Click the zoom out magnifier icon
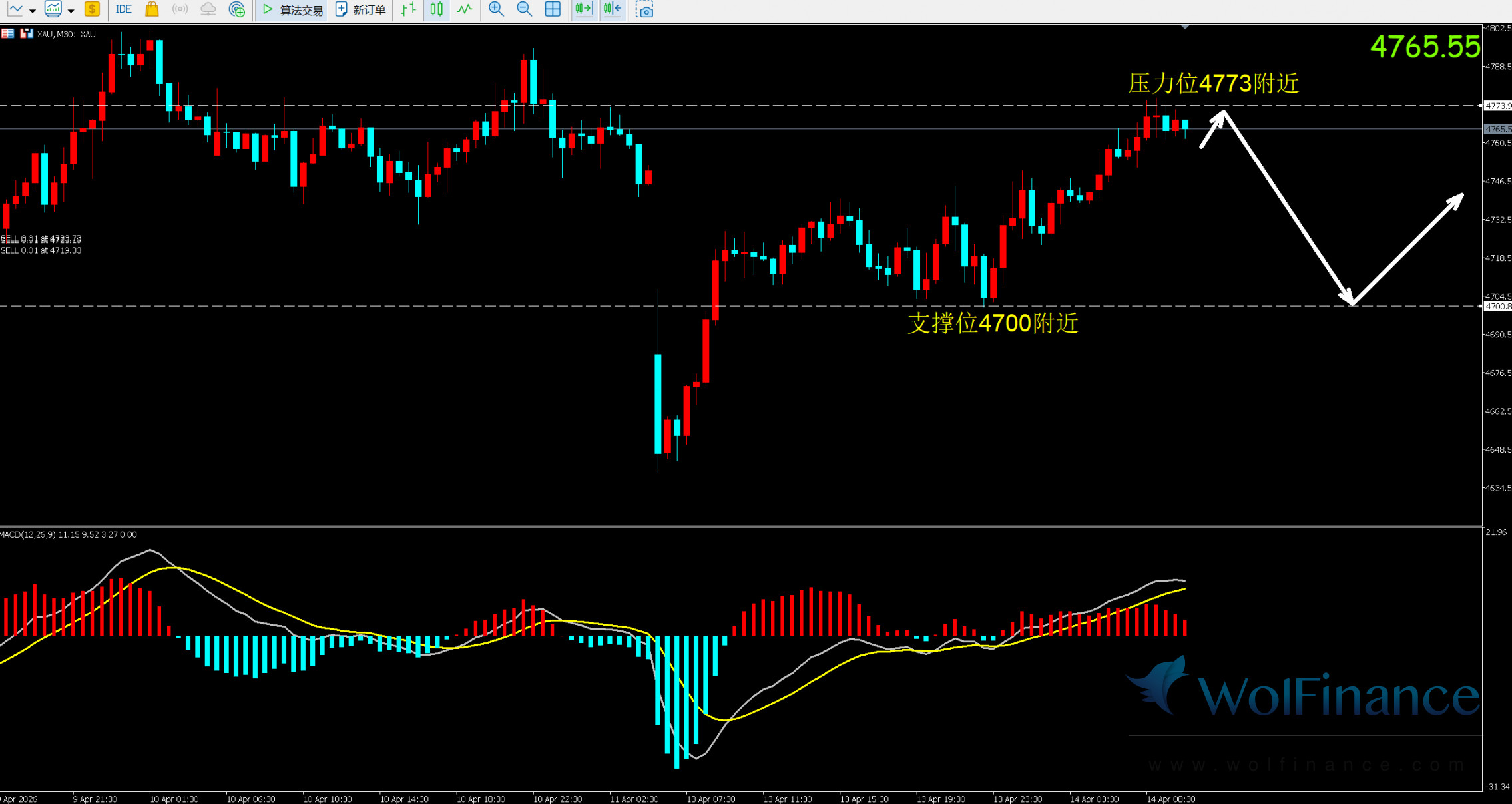The height and width of the screenshot is (804, 1512). click(525, 9)
